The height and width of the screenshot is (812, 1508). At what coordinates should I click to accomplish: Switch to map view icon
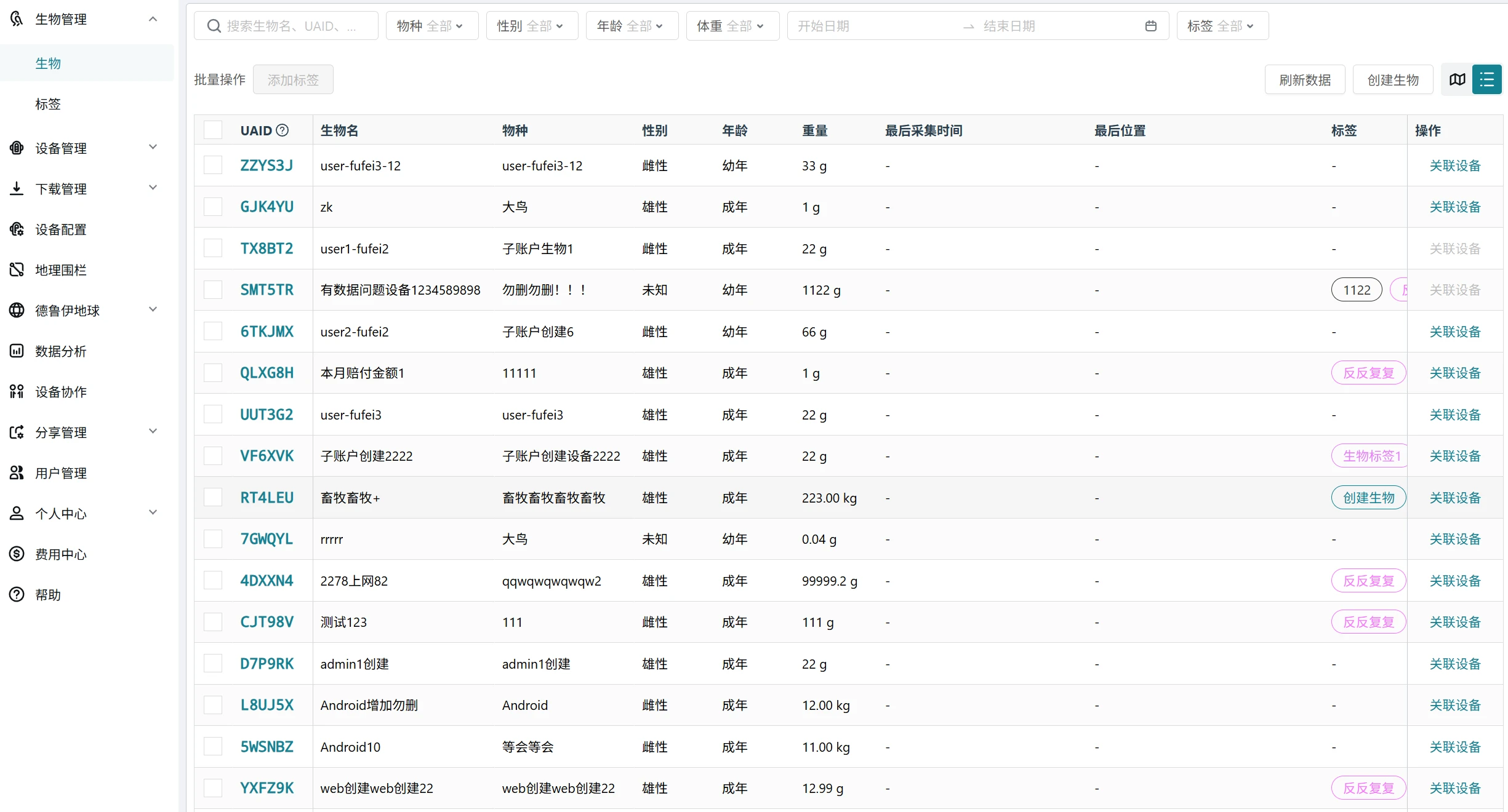click(1457, 79)
